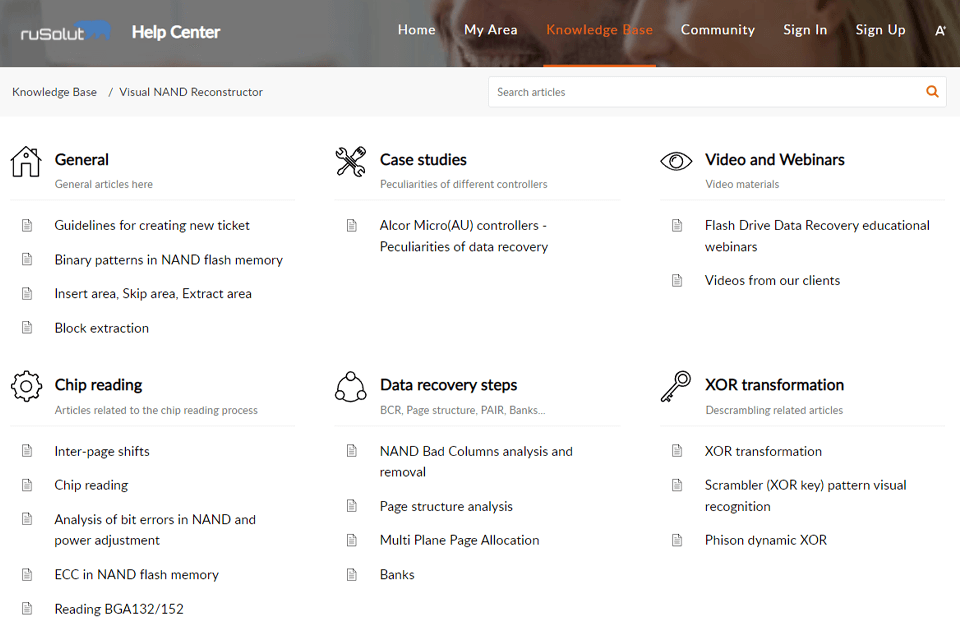
Task: Open Video and Webinars category heading
Action: (774, 160)
